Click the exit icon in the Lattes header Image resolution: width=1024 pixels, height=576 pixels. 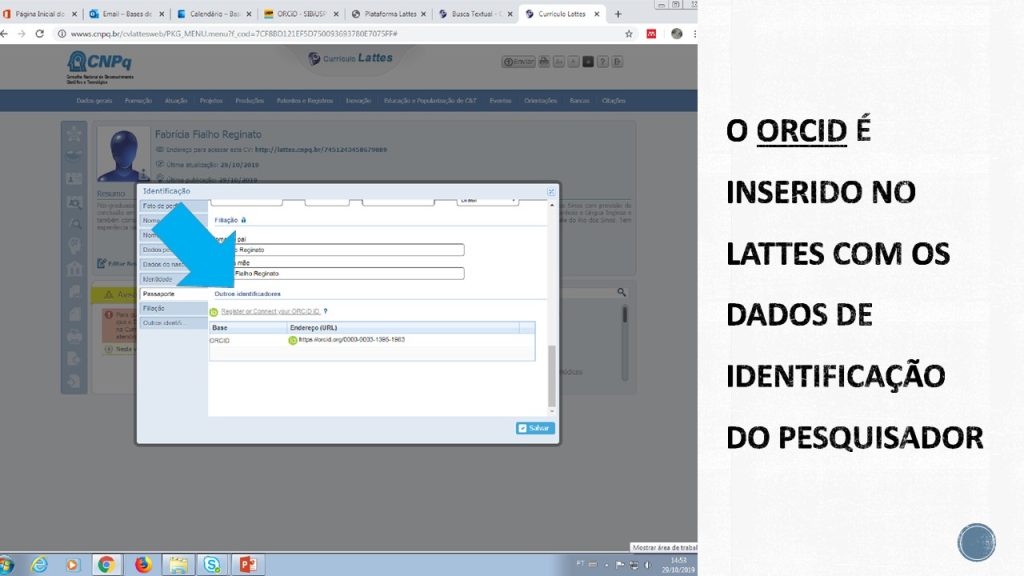click(x=617, y=61)
